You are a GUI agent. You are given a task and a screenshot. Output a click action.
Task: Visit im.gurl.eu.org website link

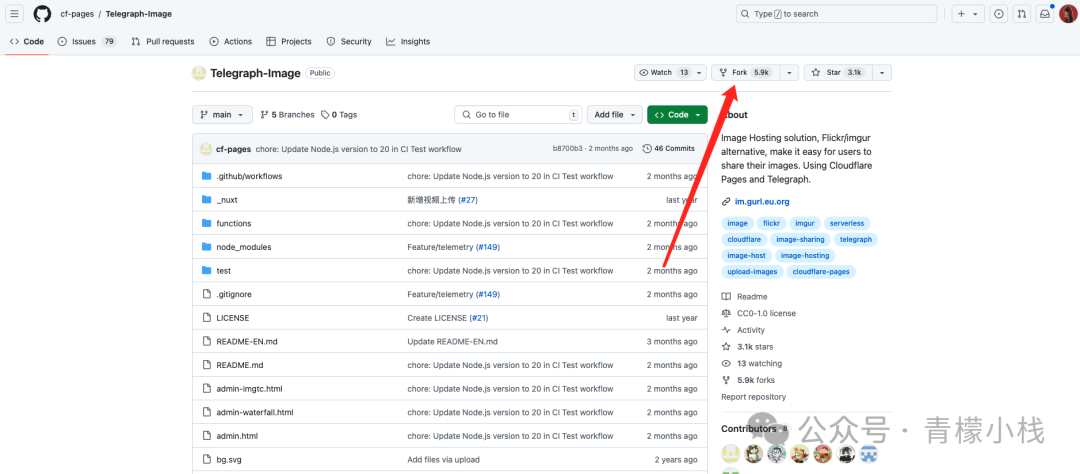pyautogui.click(x=762, y=202)
